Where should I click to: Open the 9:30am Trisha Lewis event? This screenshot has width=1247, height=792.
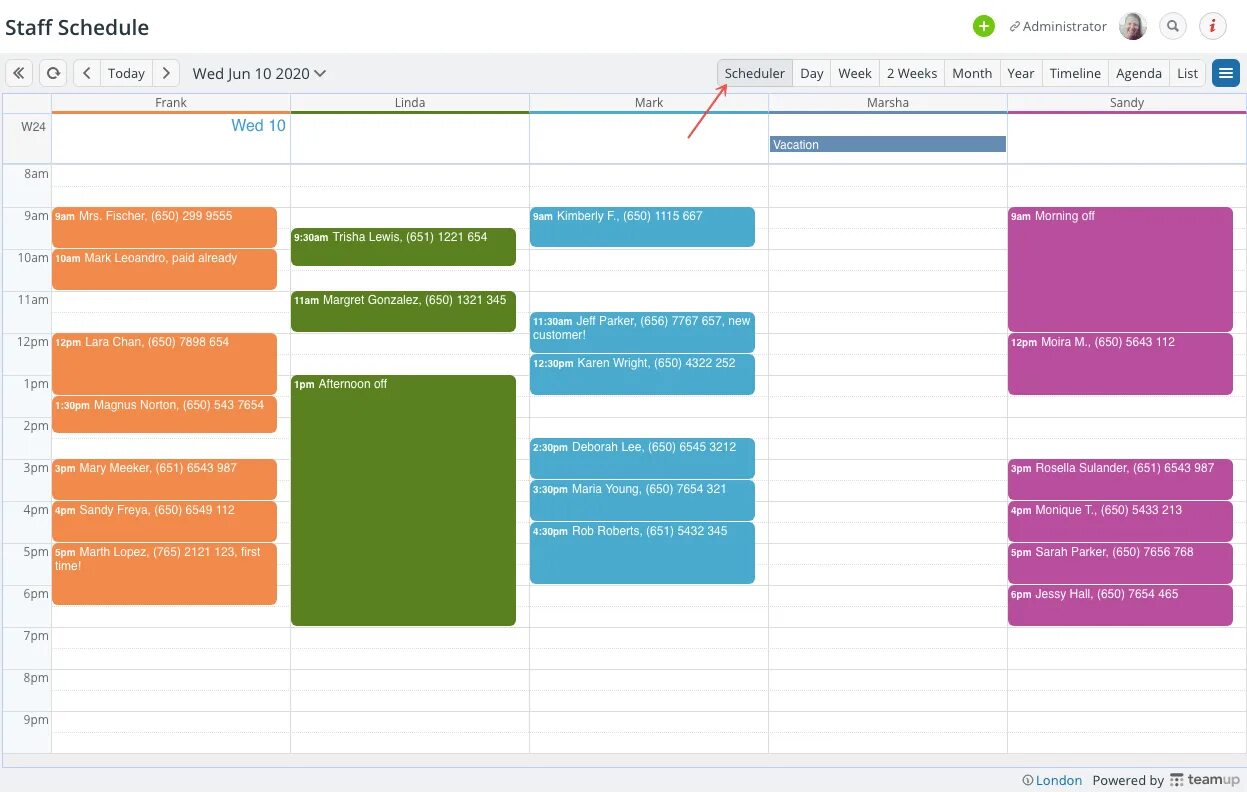click(x=403, y=247)
